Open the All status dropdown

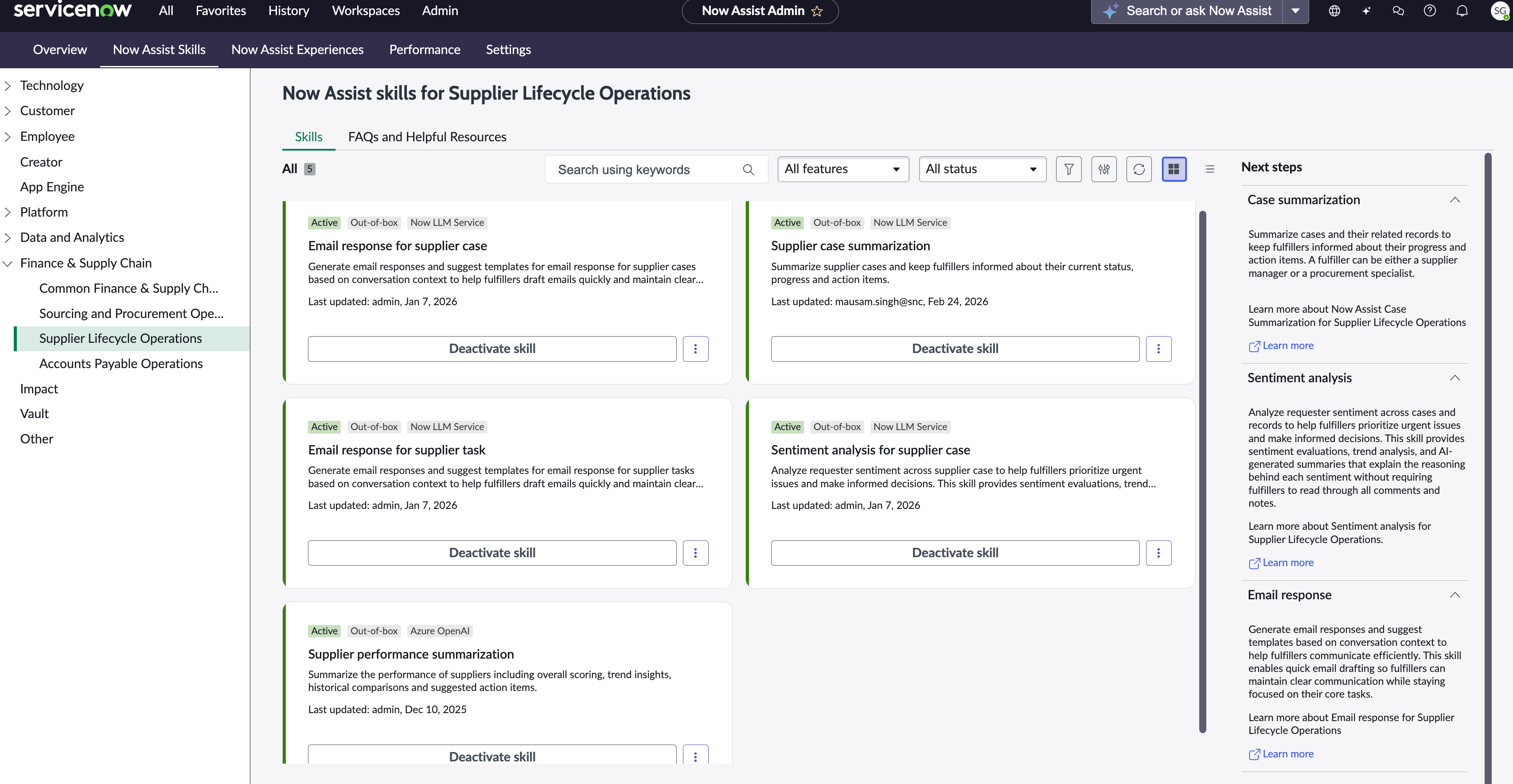982,169
